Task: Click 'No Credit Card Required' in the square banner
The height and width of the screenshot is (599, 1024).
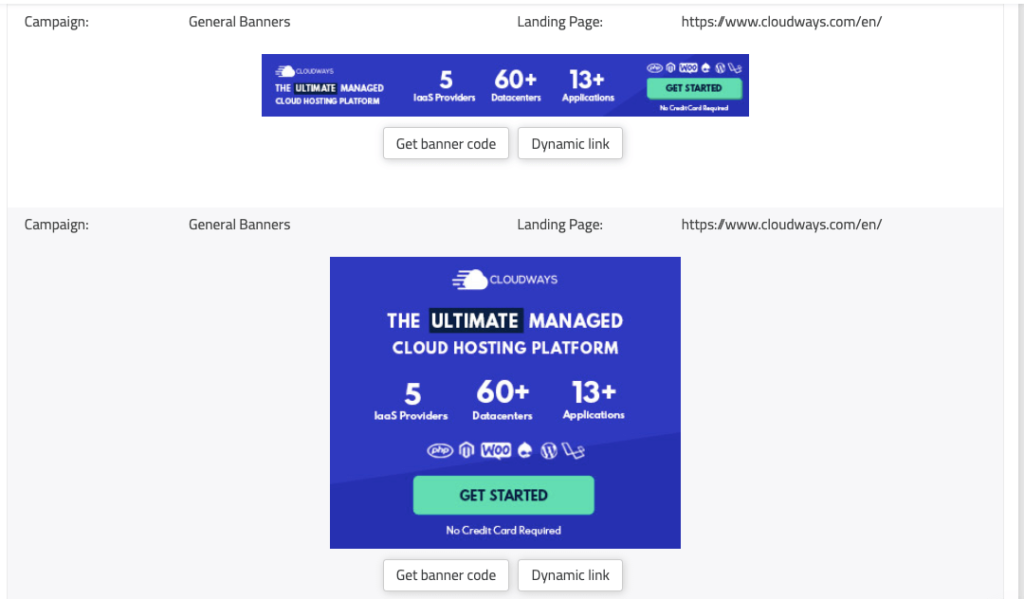Action: [x=504, y=530]
